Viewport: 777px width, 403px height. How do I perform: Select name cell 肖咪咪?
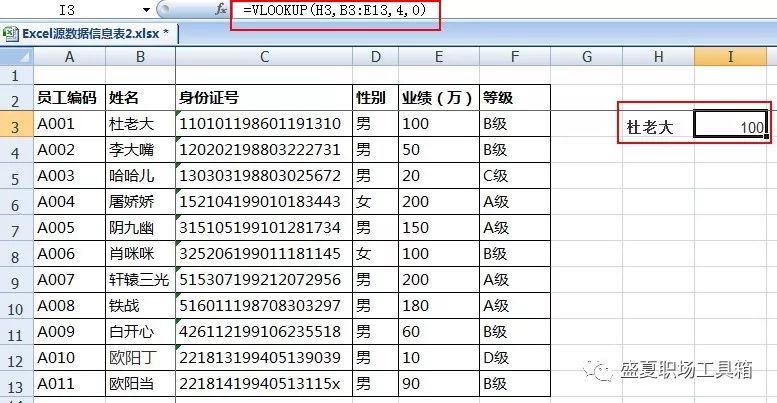[x=140, y=254]
